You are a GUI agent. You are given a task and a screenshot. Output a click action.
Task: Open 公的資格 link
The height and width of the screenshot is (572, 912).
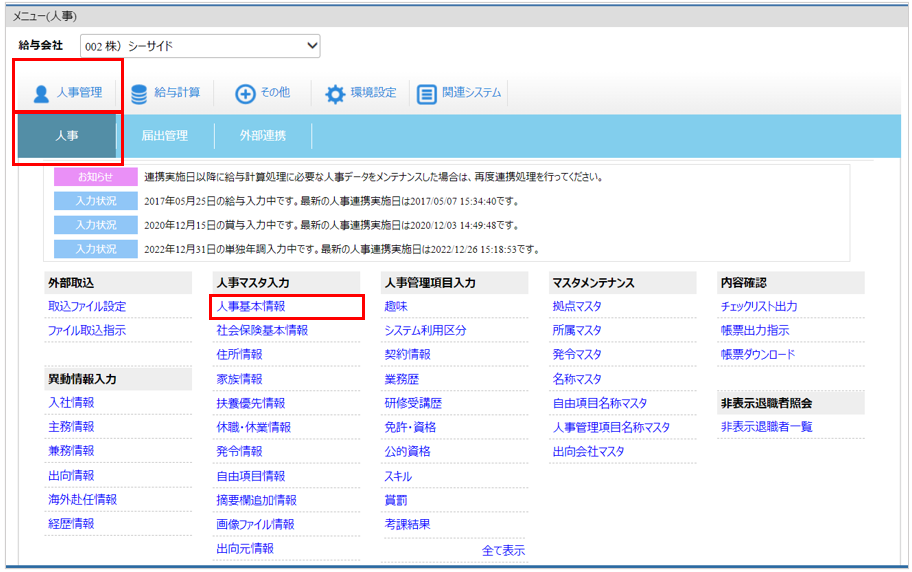(407, 452)
